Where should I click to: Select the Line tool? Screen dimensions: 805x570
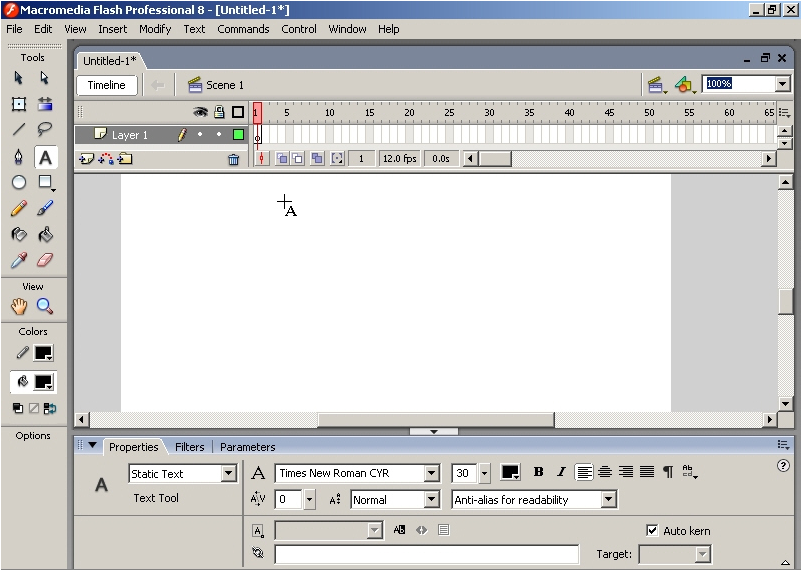tap(19, 129)
